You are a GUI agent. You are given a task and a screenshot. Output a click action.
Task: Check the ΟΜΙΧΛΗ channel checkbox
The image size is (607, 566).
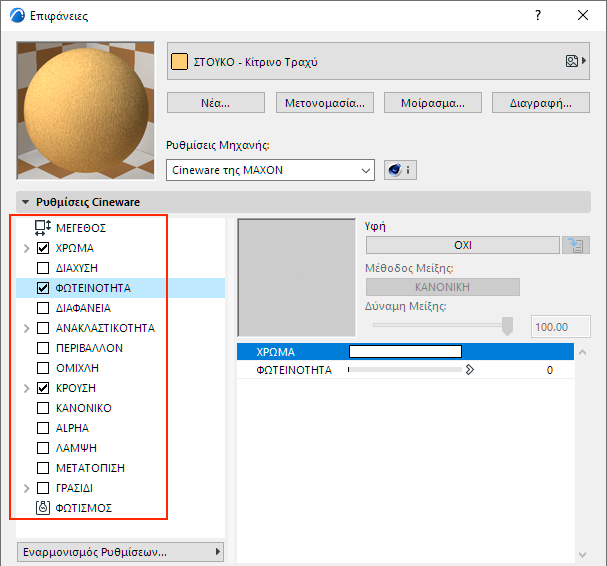tap(43, 368)
